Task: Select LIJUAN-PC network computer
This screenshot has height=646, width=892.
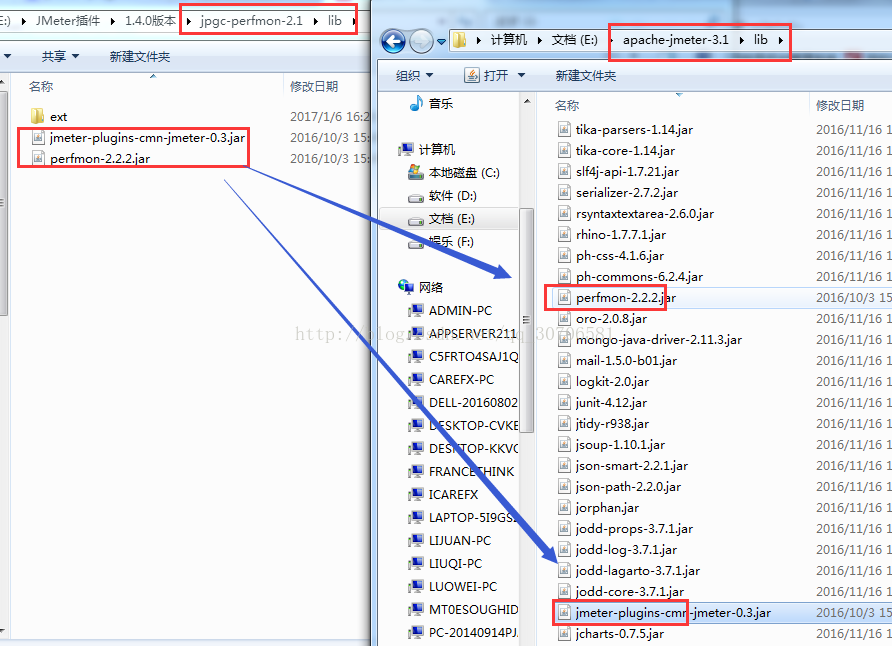Action: (x=449, y=540)
